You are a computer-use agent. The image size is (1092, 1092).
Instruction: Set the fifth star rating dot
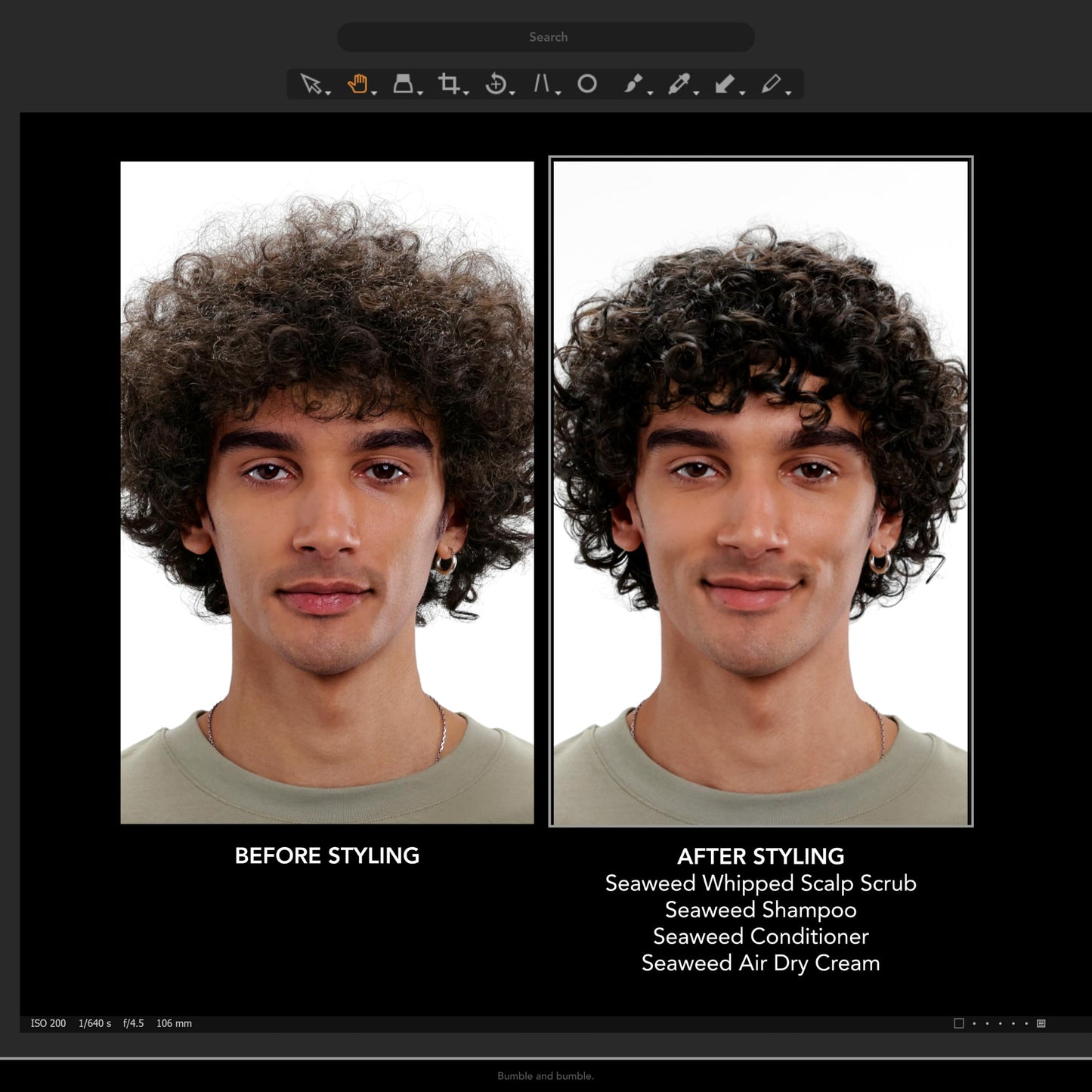[x=1026, y=1024]
